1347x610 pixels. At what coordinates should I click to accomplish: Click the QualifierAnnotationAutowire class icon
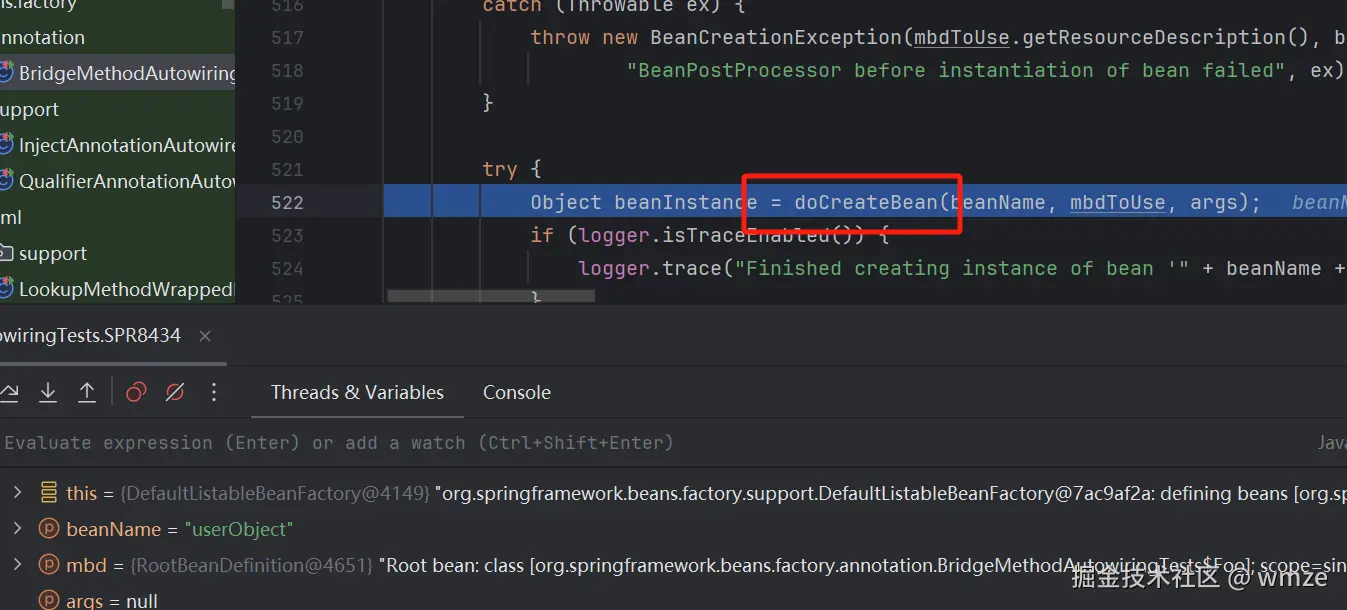(x=5, y=181)
